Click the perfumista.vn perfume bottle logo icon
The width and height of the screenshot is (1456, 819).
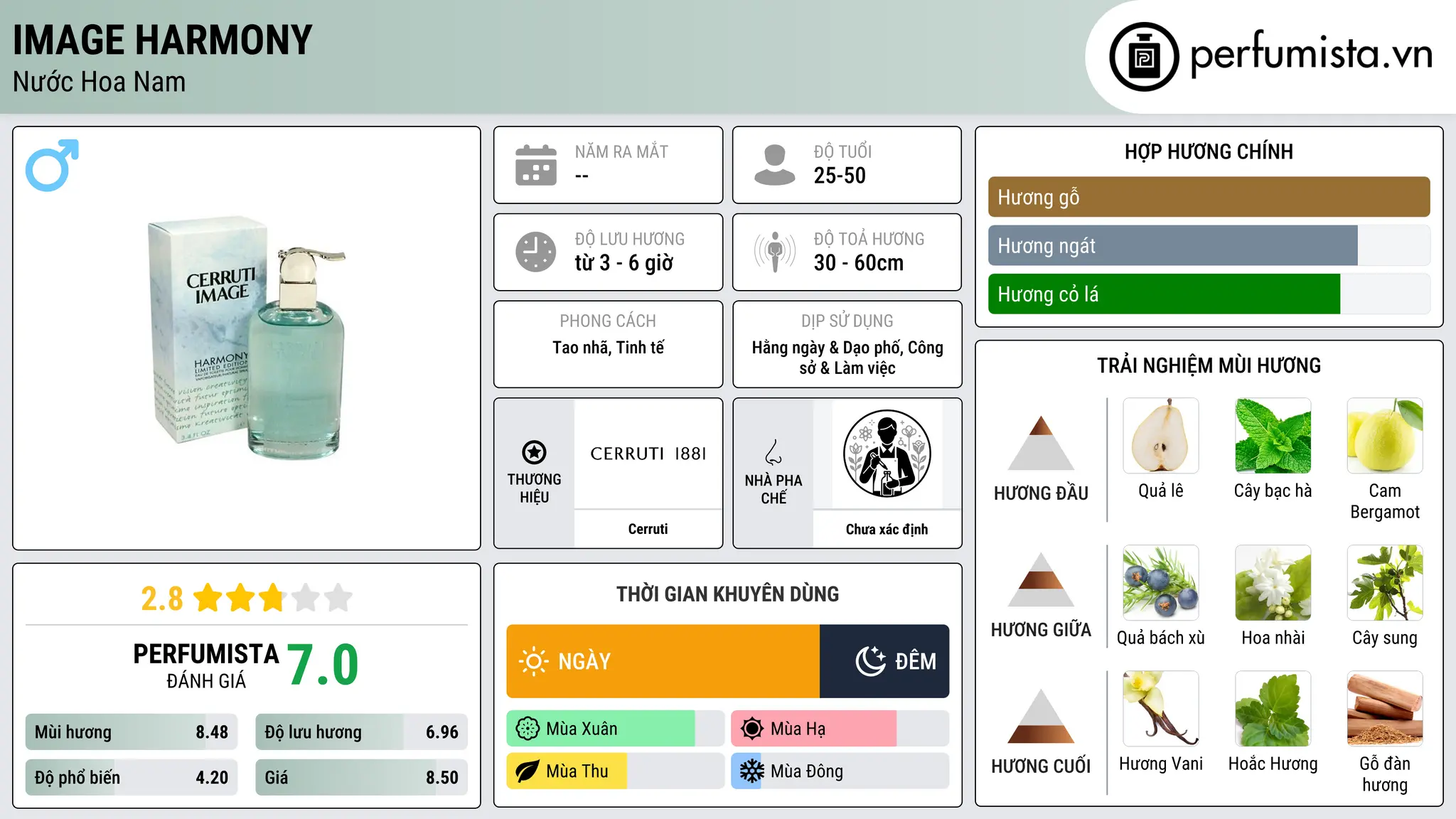(x=1144, y=57)
